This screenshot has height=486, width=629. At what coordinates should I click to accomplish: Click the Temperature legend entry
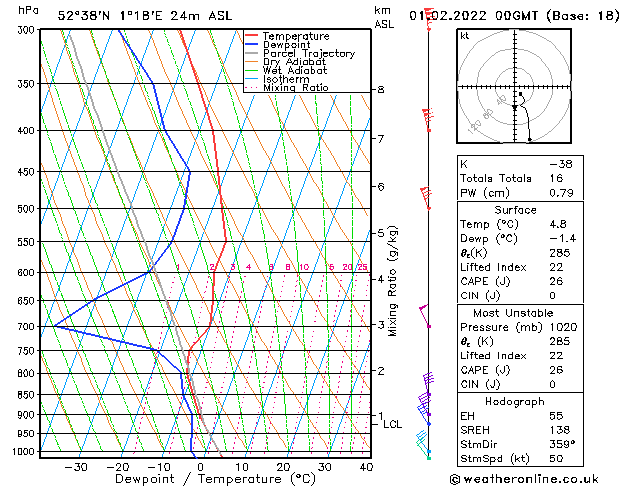tap(296, 36)
